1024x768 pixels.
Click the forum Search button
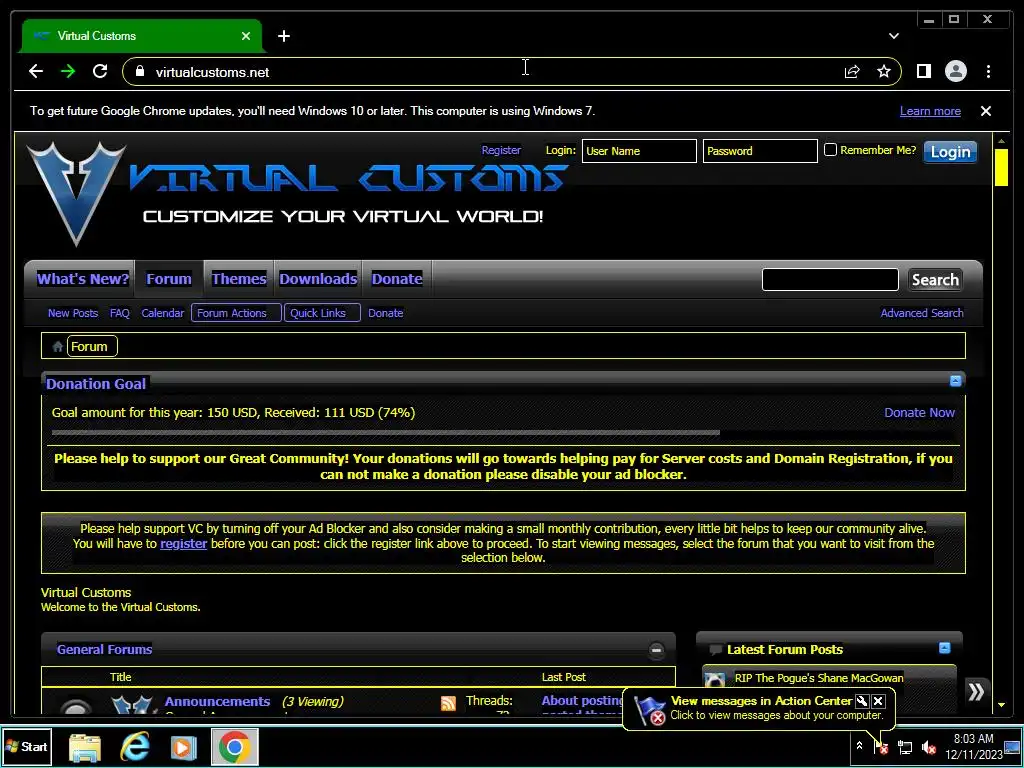935,280
